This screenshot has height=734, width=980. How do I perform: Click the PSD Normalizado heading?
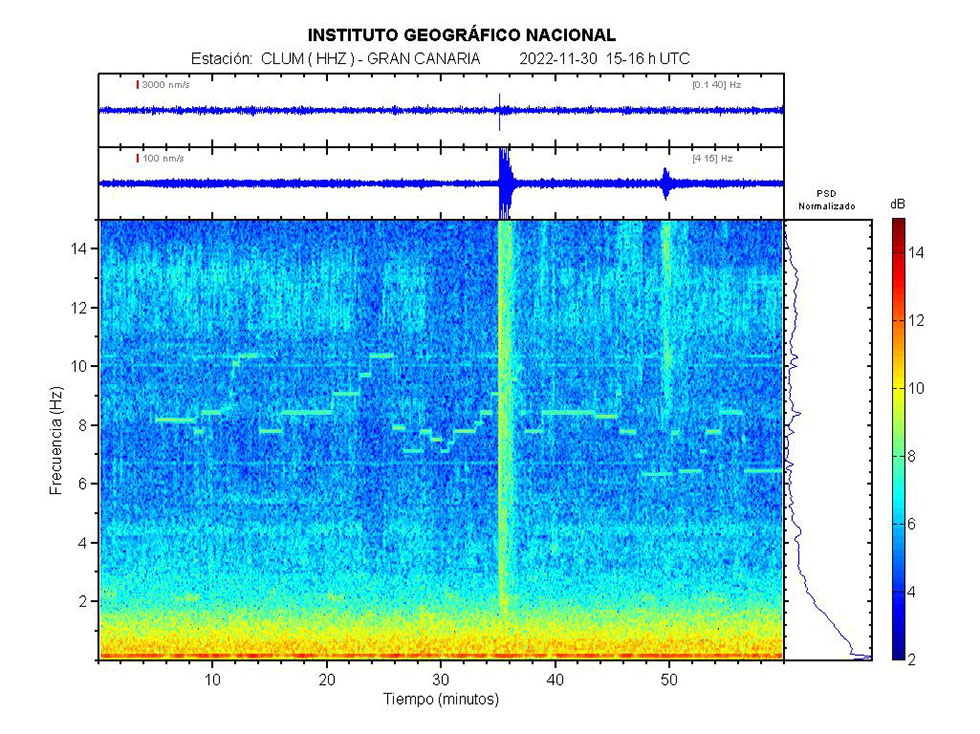[x=826, y=199]
